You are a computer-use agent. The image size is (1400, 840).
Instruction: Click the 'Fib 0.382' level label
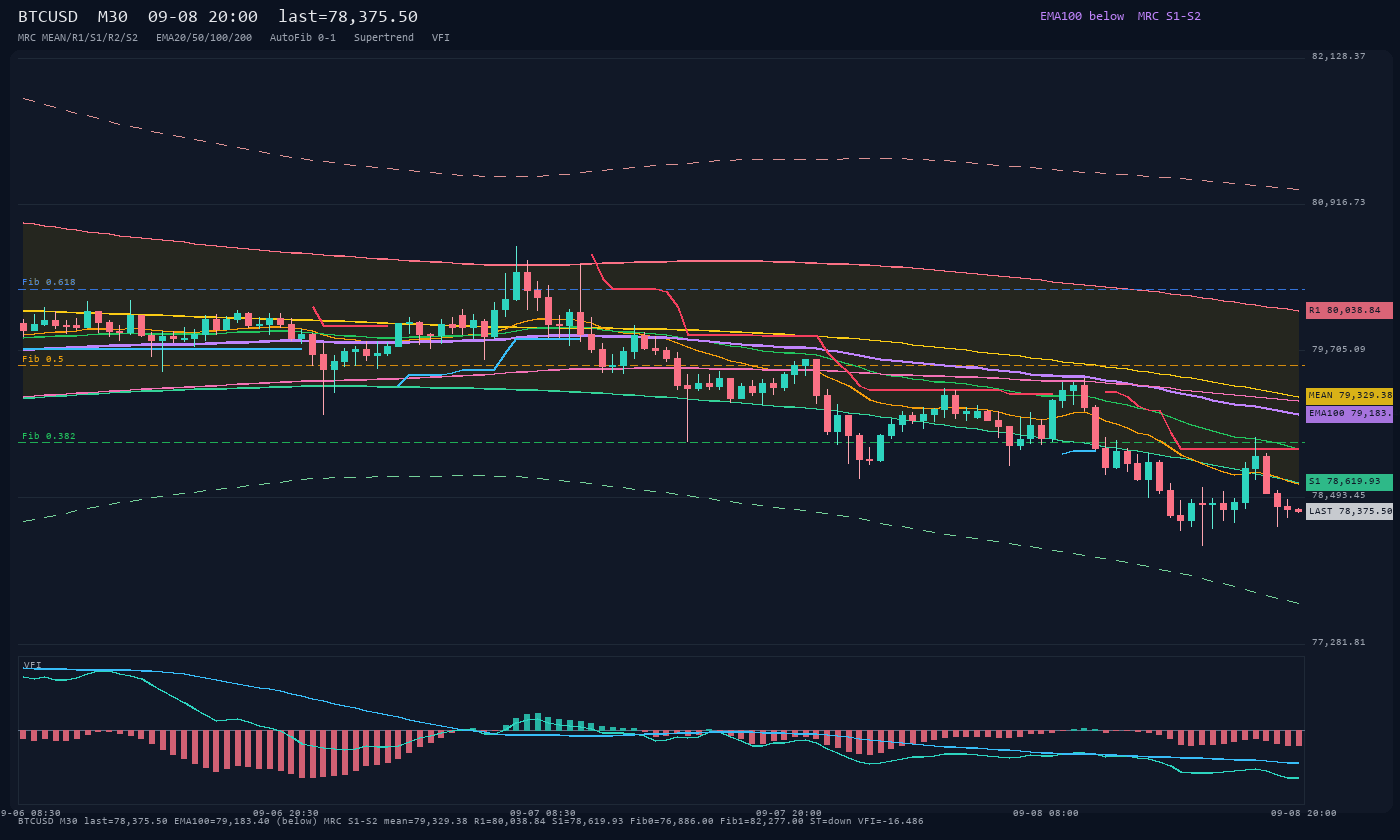(x=49, y=436)
